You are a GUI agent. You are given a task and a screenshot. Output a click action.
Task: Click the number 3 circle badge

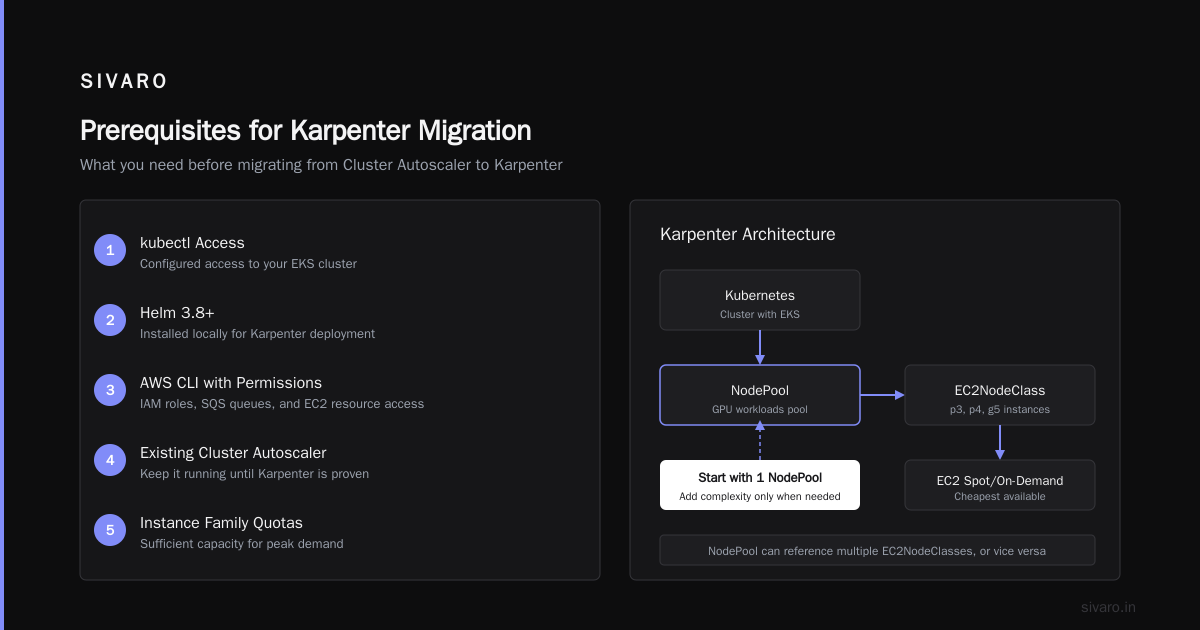click(x=110, y=390)
